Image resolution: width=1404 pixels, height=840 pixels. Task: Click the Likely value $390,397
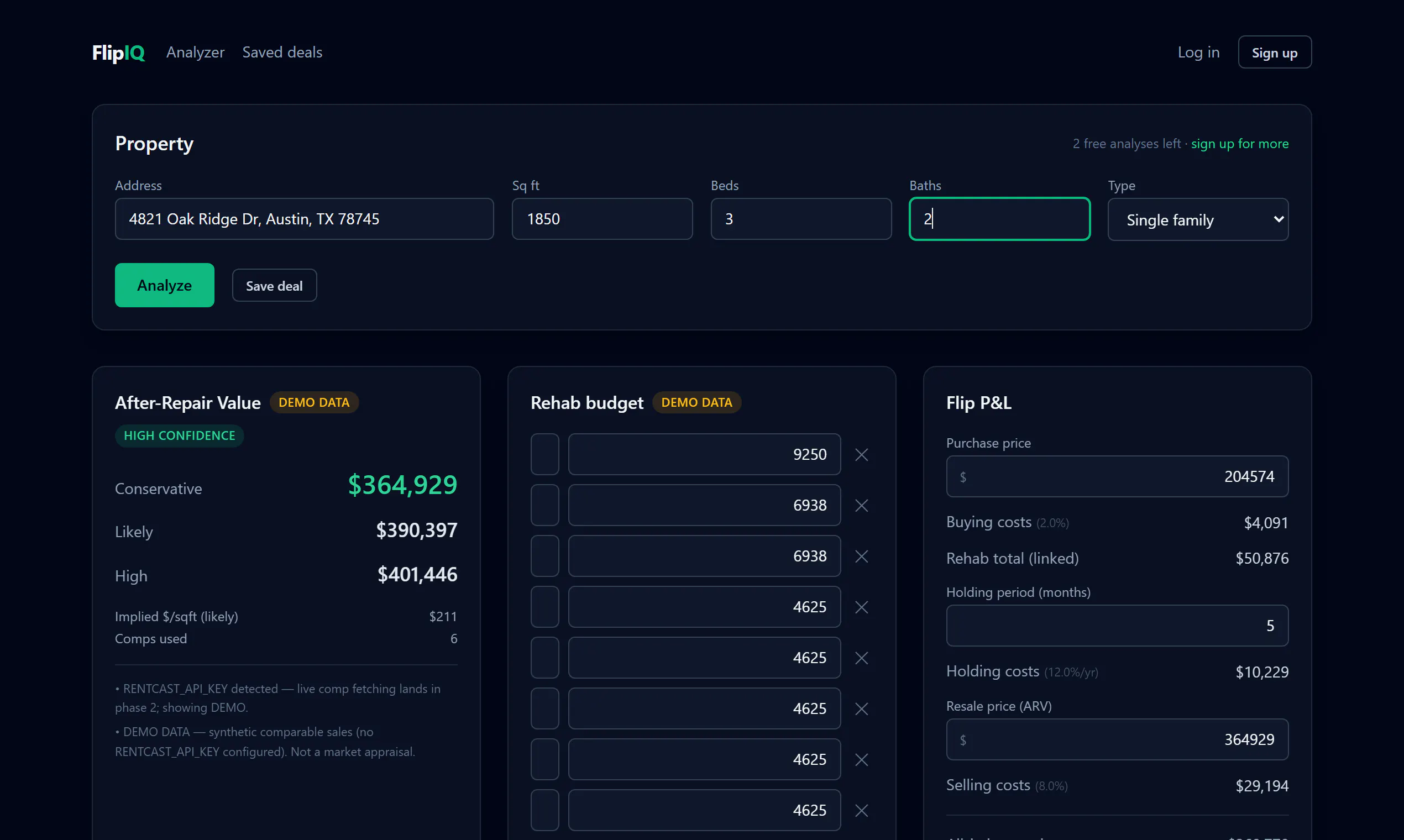pyautogui.click(x=417, y=531)
